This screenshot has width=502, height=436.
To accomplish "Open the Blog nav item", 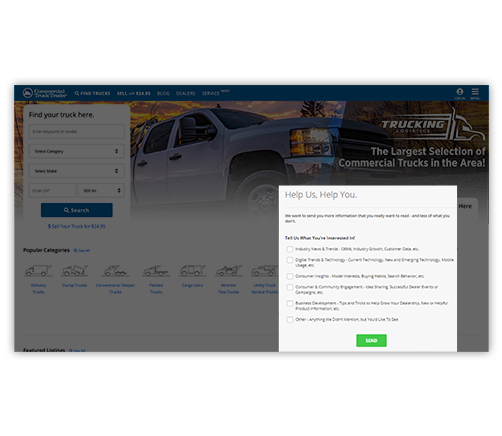I will pos(163,94).
